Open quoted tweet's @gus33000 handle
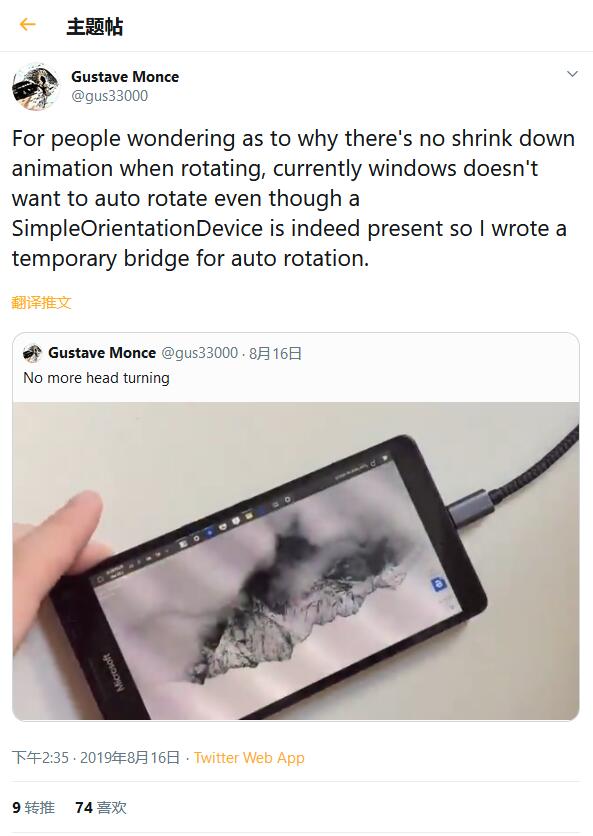This screenshot has height=836, width=593. tap(199, 353)
